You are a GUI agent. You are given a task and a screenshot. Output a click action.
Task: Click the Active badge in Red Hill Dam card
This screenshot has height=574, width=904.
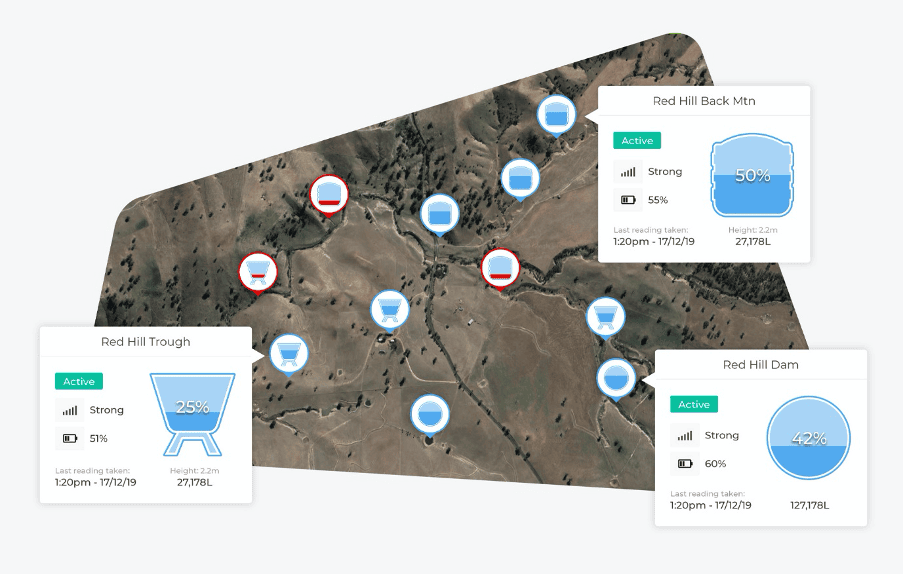click(694, 405)
